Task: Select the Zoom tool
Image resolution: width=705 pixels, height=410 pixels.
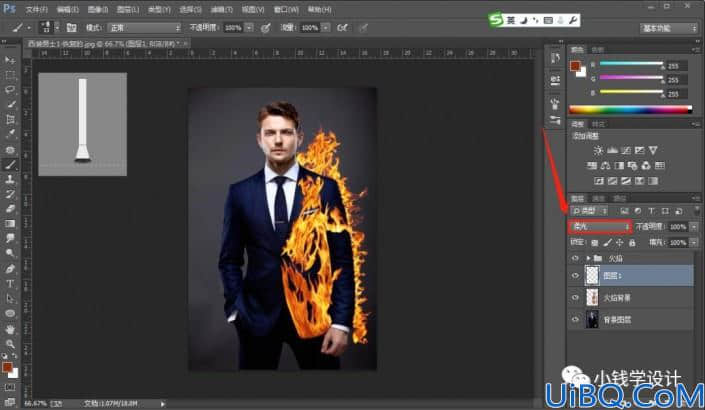Action: click(10, 344)
